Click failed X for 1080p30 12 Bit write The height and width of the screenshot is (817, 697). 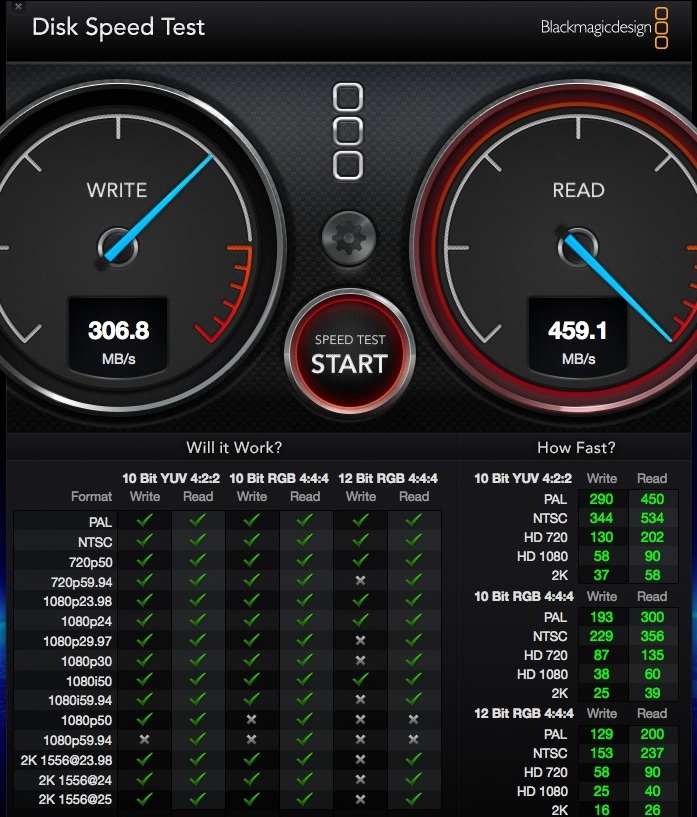360,660
